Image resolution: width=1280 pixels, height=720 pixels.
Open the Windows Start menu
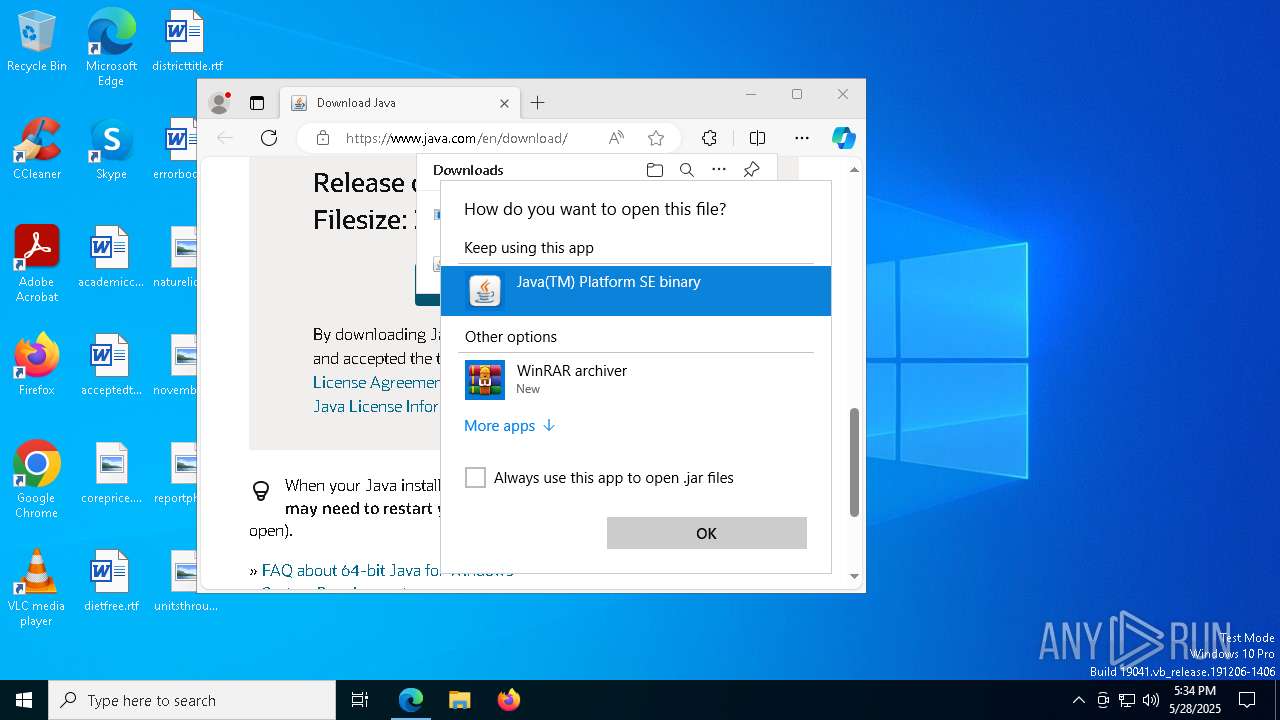point(24,700)
